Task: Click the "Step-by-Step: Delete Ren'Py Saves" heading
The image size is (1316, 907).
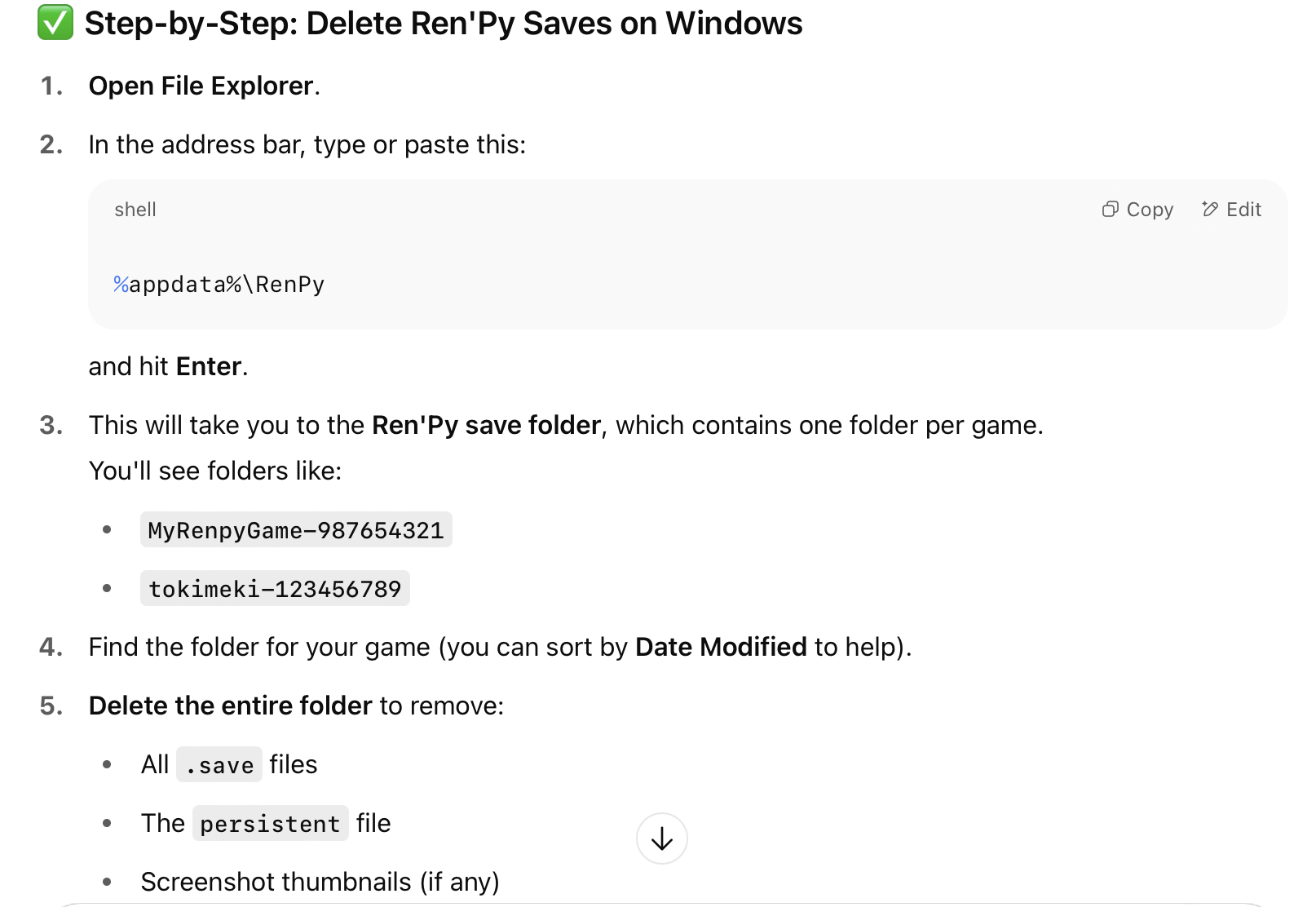Action: pyautogui.click(x=444, y=23)
